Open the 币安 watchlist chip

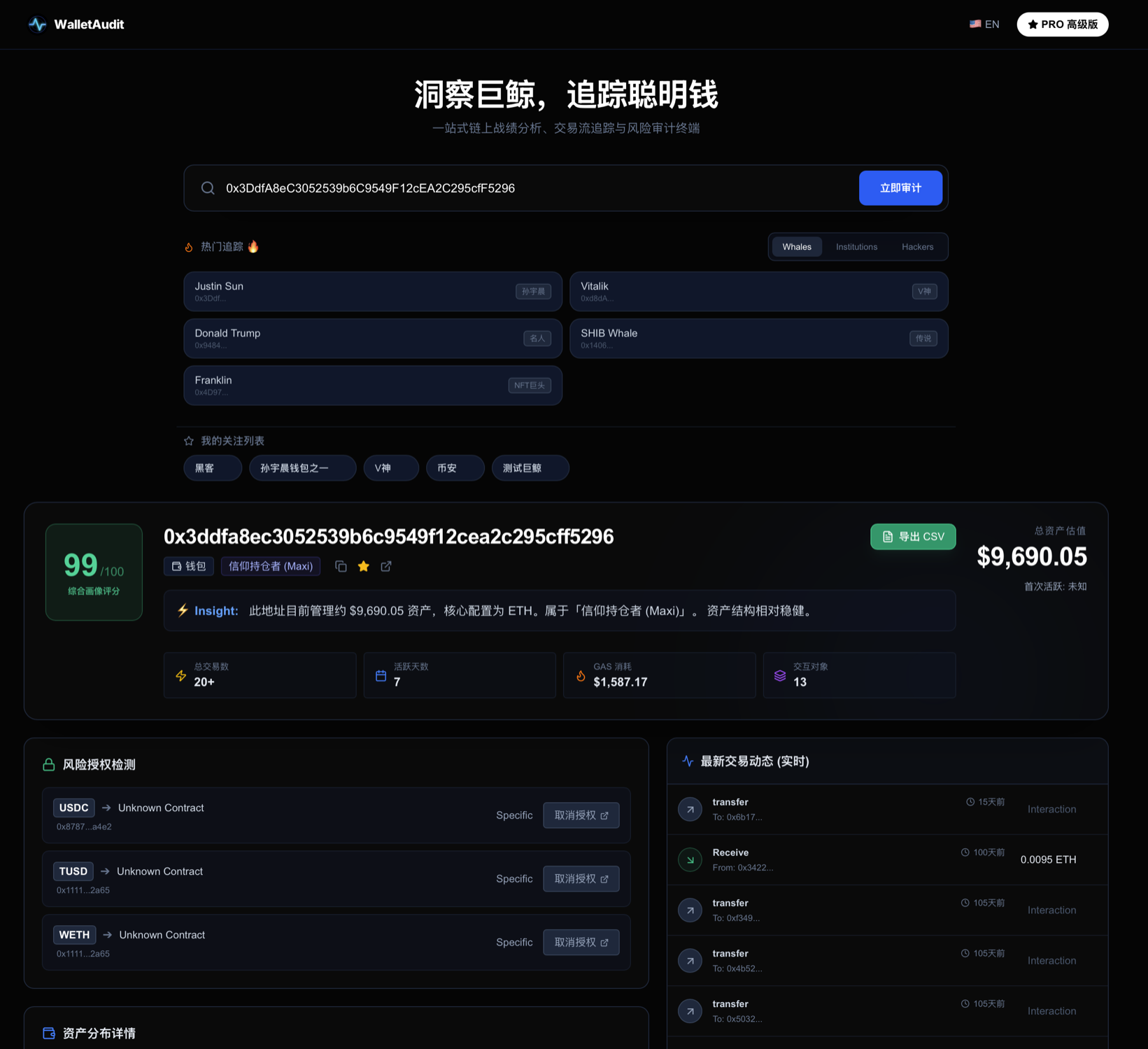pyautogui.click(x=455, y=468)
